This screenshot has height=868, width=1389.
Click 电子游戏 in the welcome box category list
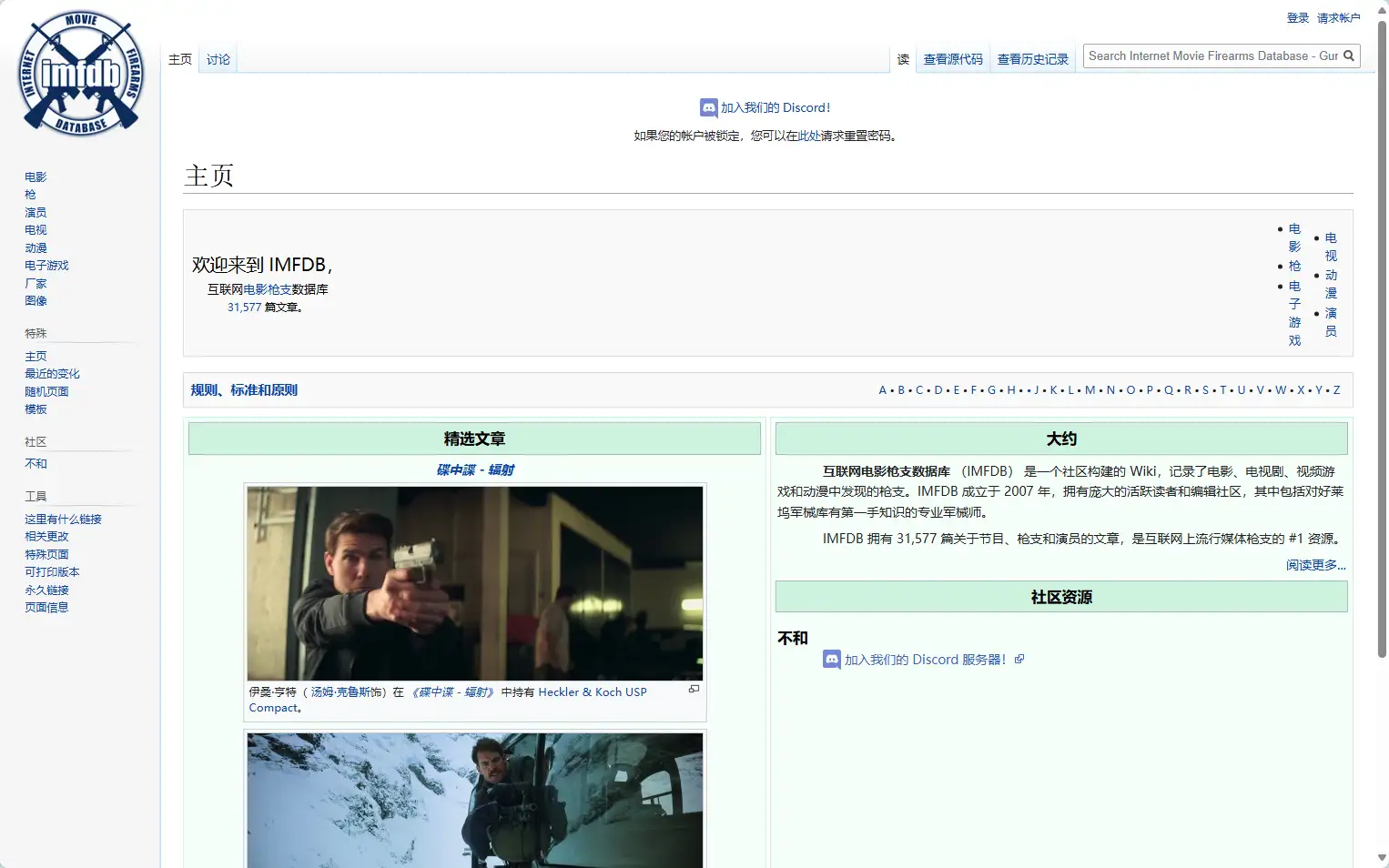pyautogui.click(x=1294, y=313)
